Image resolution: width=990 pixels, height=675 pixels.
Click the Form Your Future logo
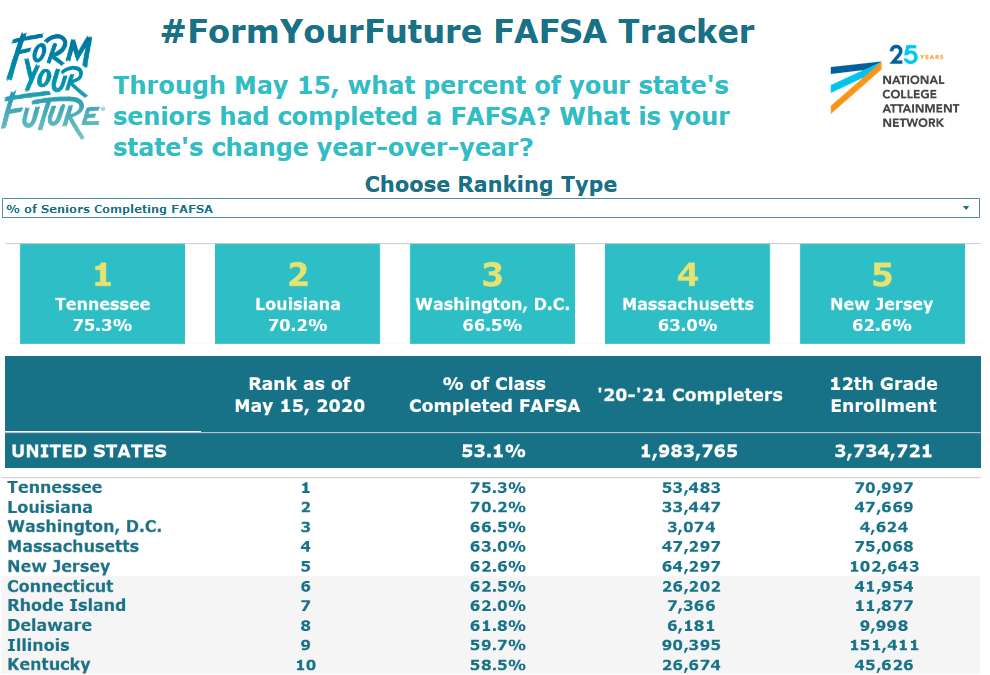click(x=51, y=84)
